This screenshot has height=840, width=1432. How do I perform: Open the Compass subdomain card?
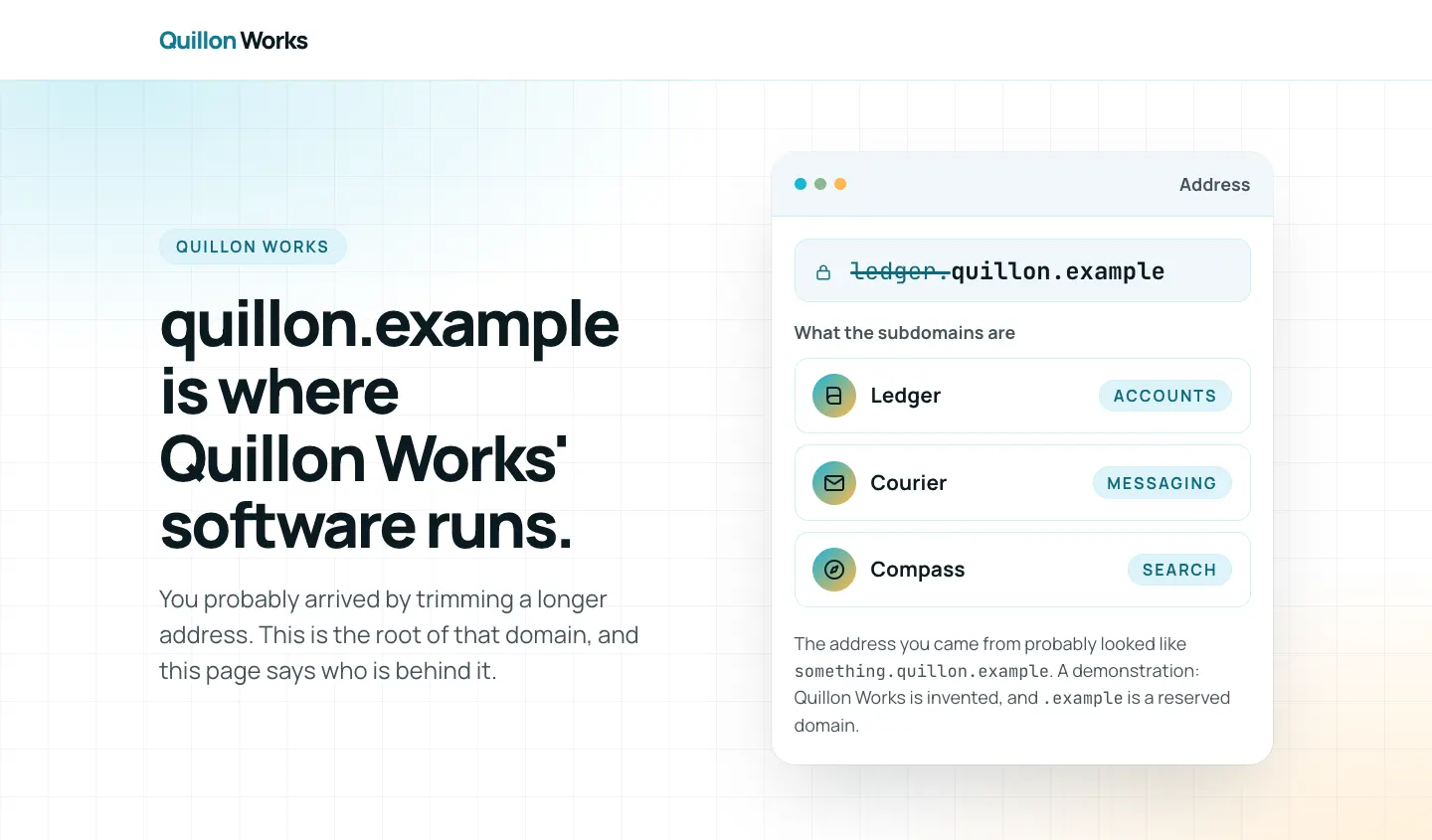(1022, 570)
